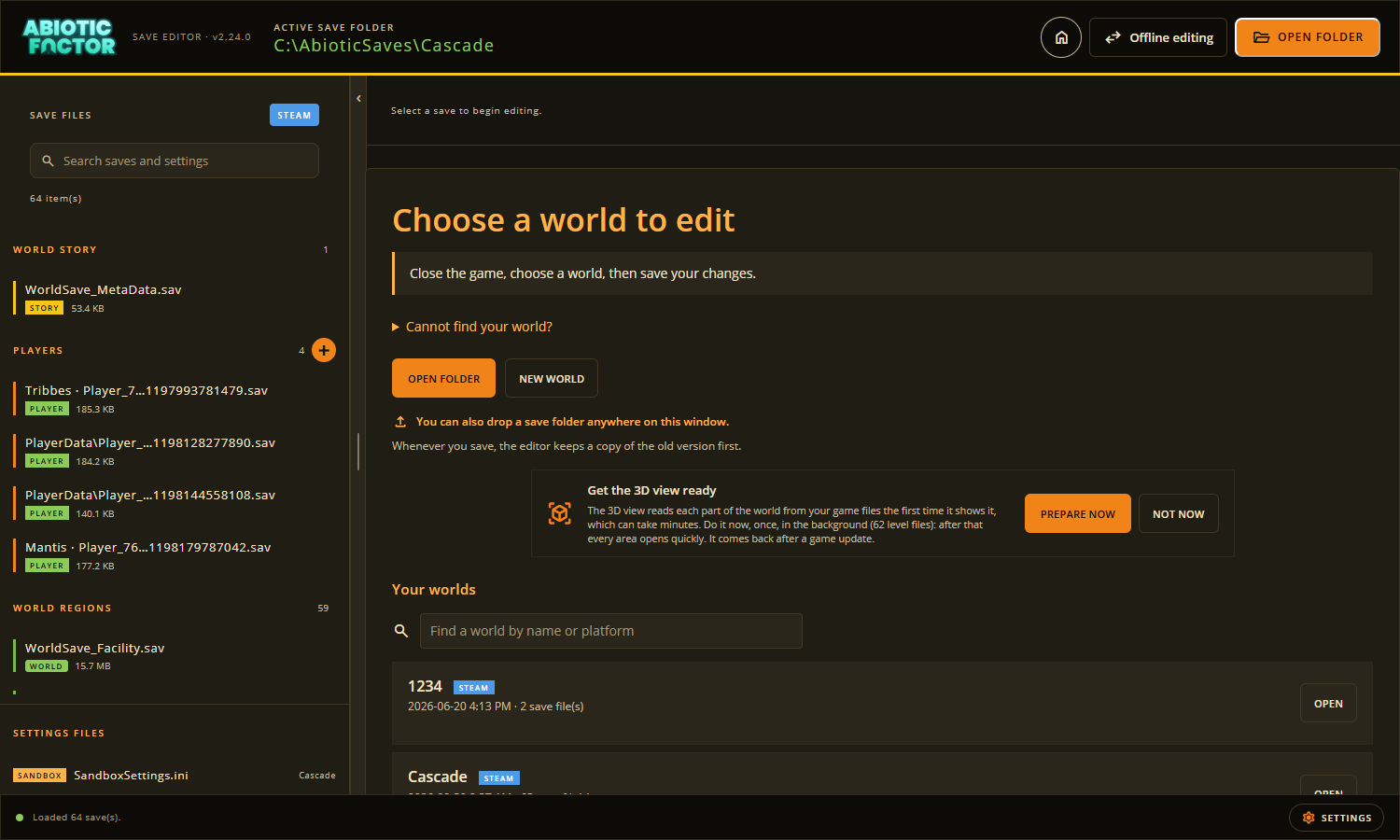Click PREPARE NOW for 3D view
The width and height of the screenshot is (1400, 840).
(1078, 513)
